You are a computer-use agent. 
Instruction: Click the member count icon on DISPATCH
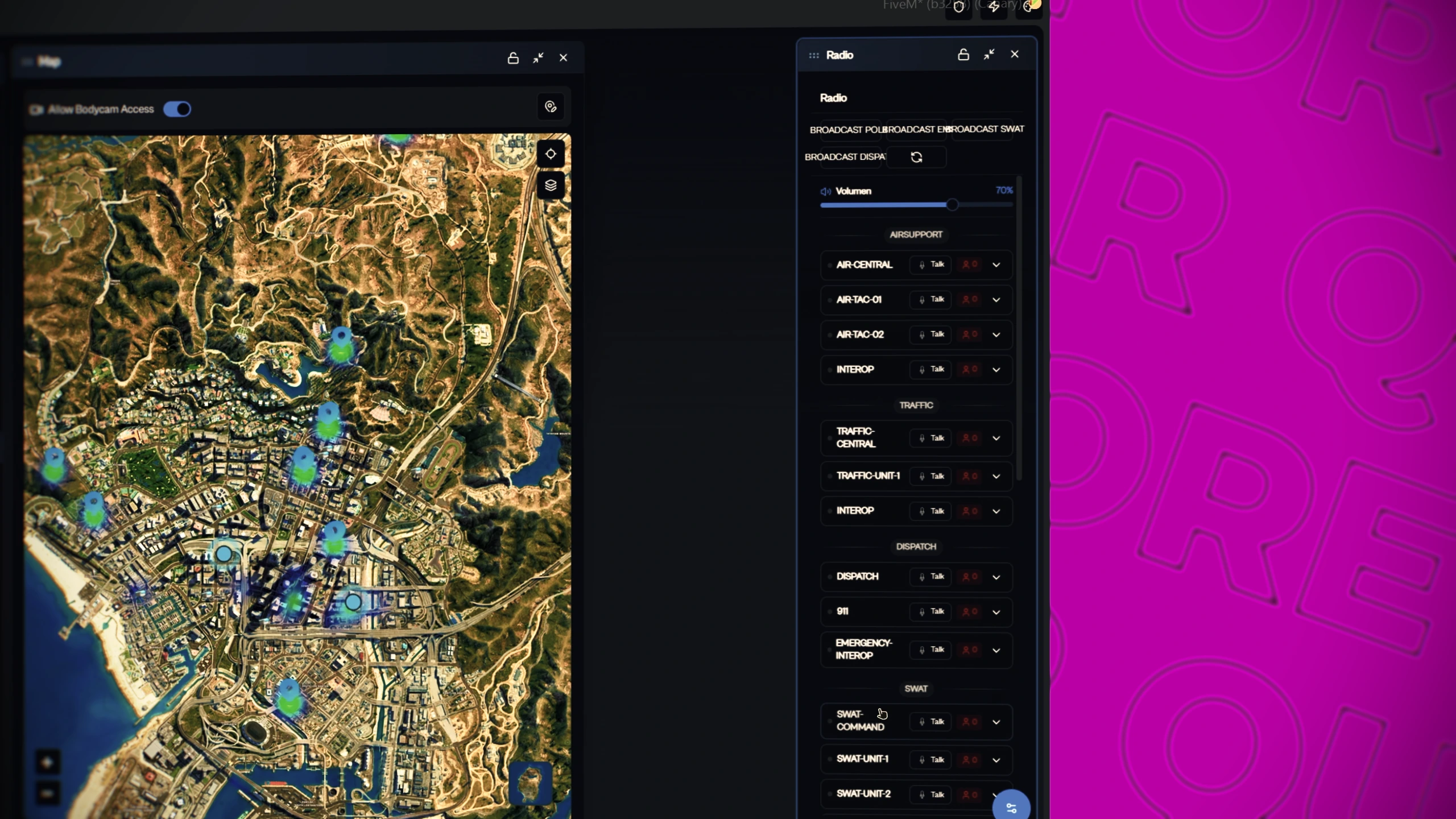coord(970,577)
